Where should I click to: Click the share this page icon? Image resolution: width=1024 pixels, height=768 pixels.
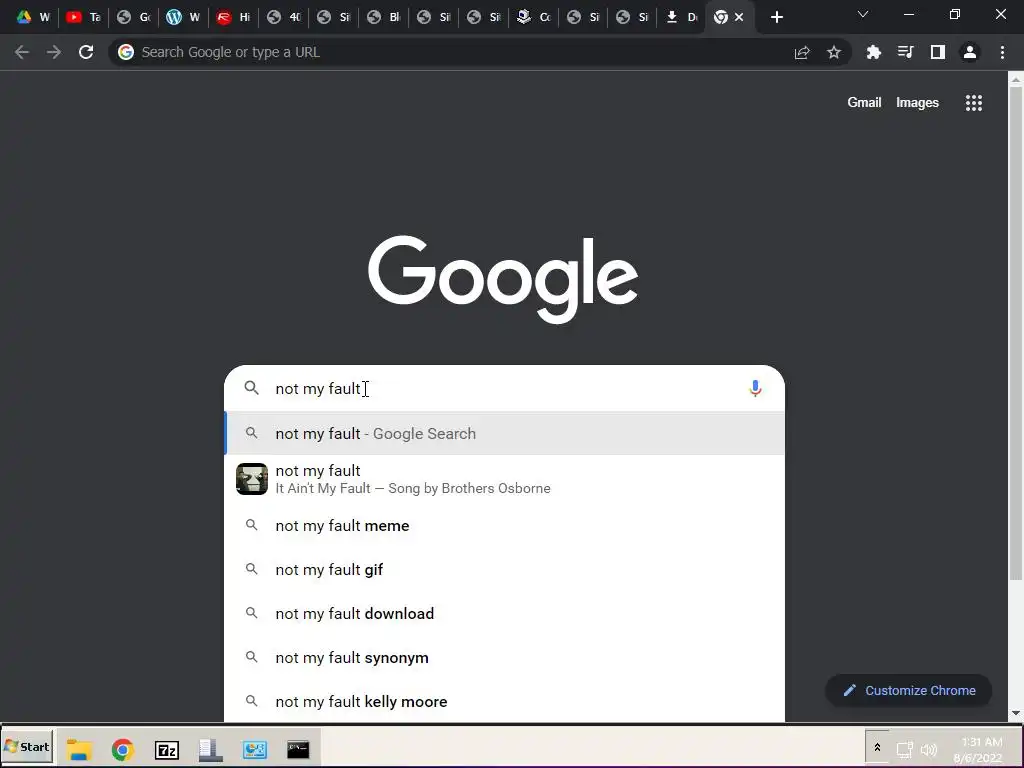point(802,52)
